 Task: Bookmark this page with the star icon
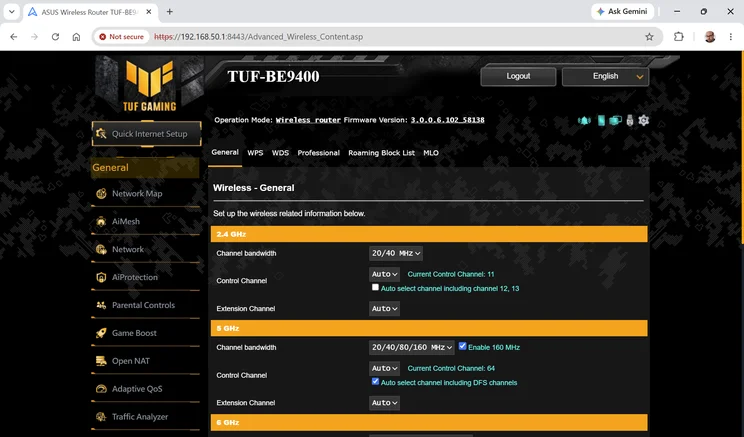649,37
